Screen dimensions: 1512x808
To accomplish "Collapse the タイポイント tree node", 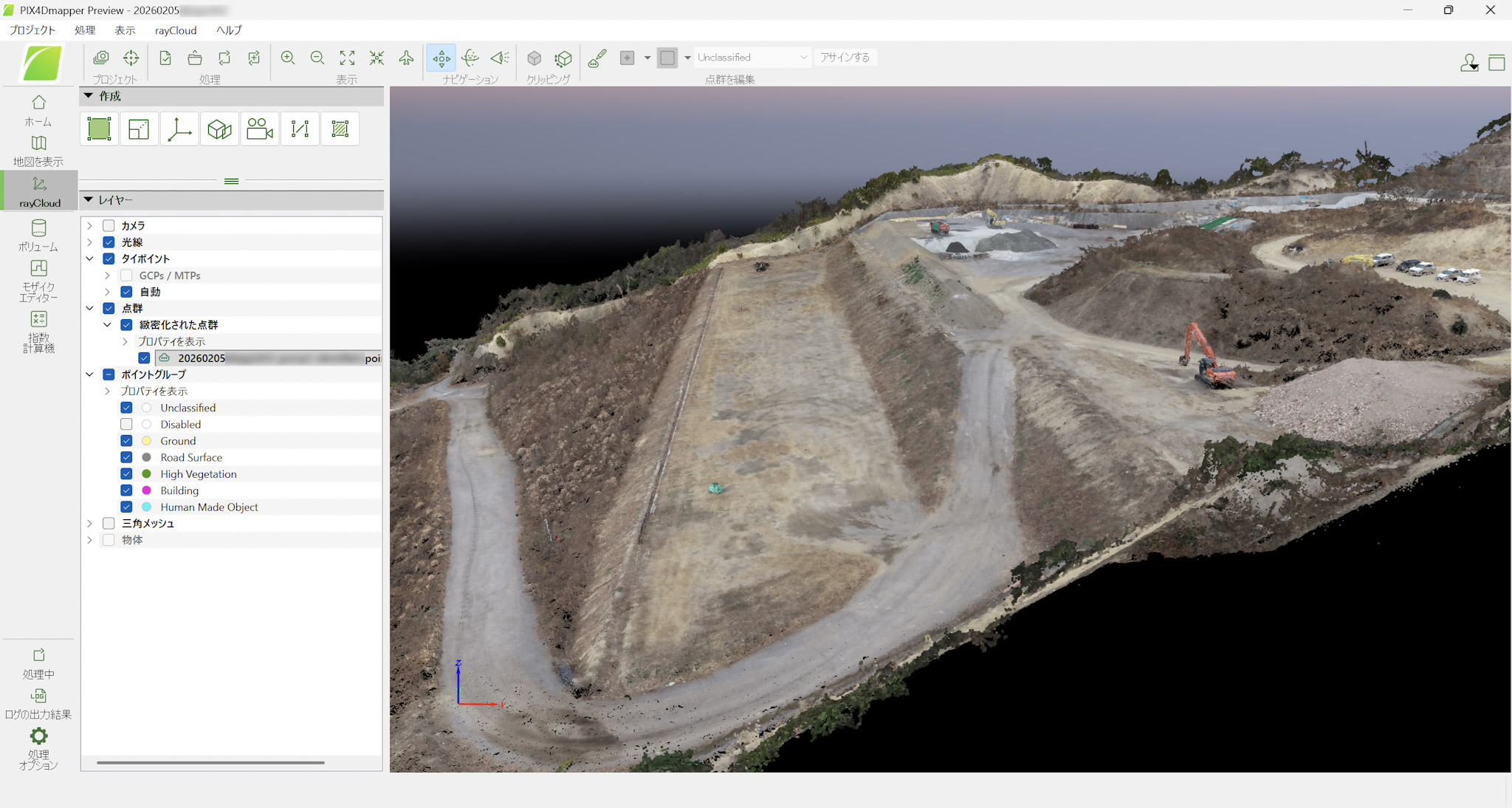I will pos(90,259).
